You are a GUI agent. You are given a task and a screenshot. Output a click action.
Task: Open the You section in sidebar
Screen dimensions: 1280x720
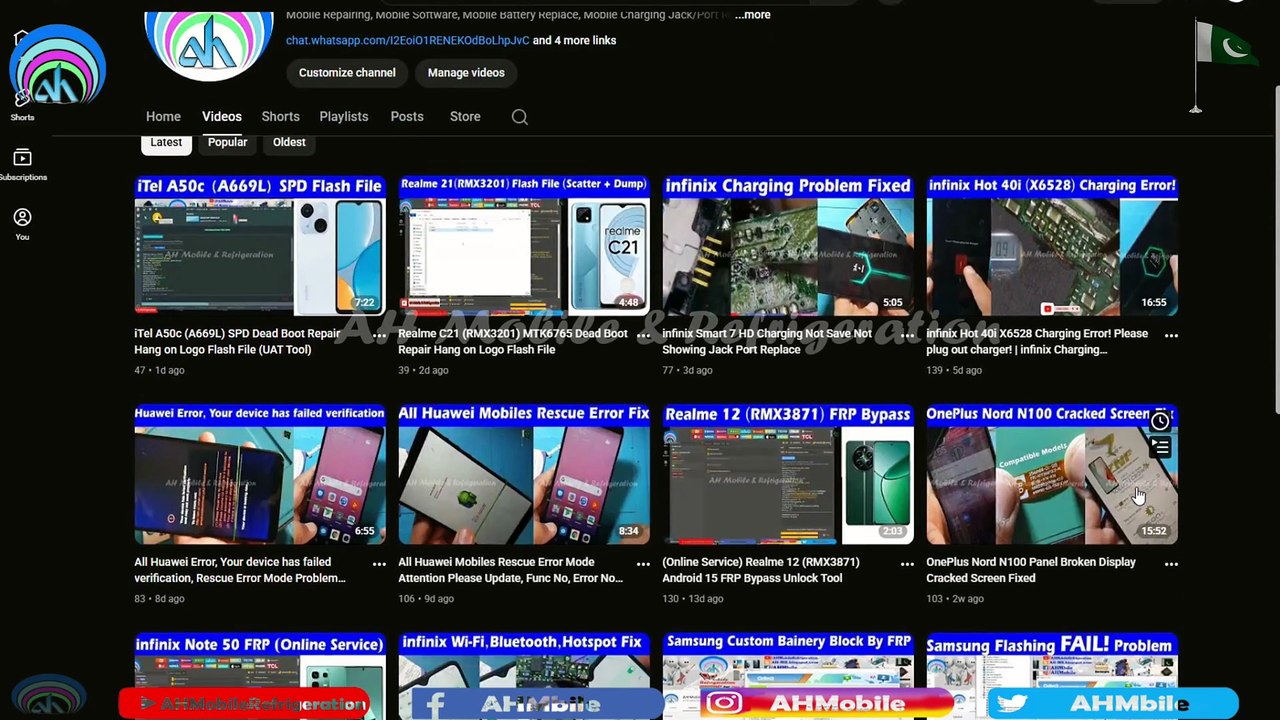tap(22, 225)
